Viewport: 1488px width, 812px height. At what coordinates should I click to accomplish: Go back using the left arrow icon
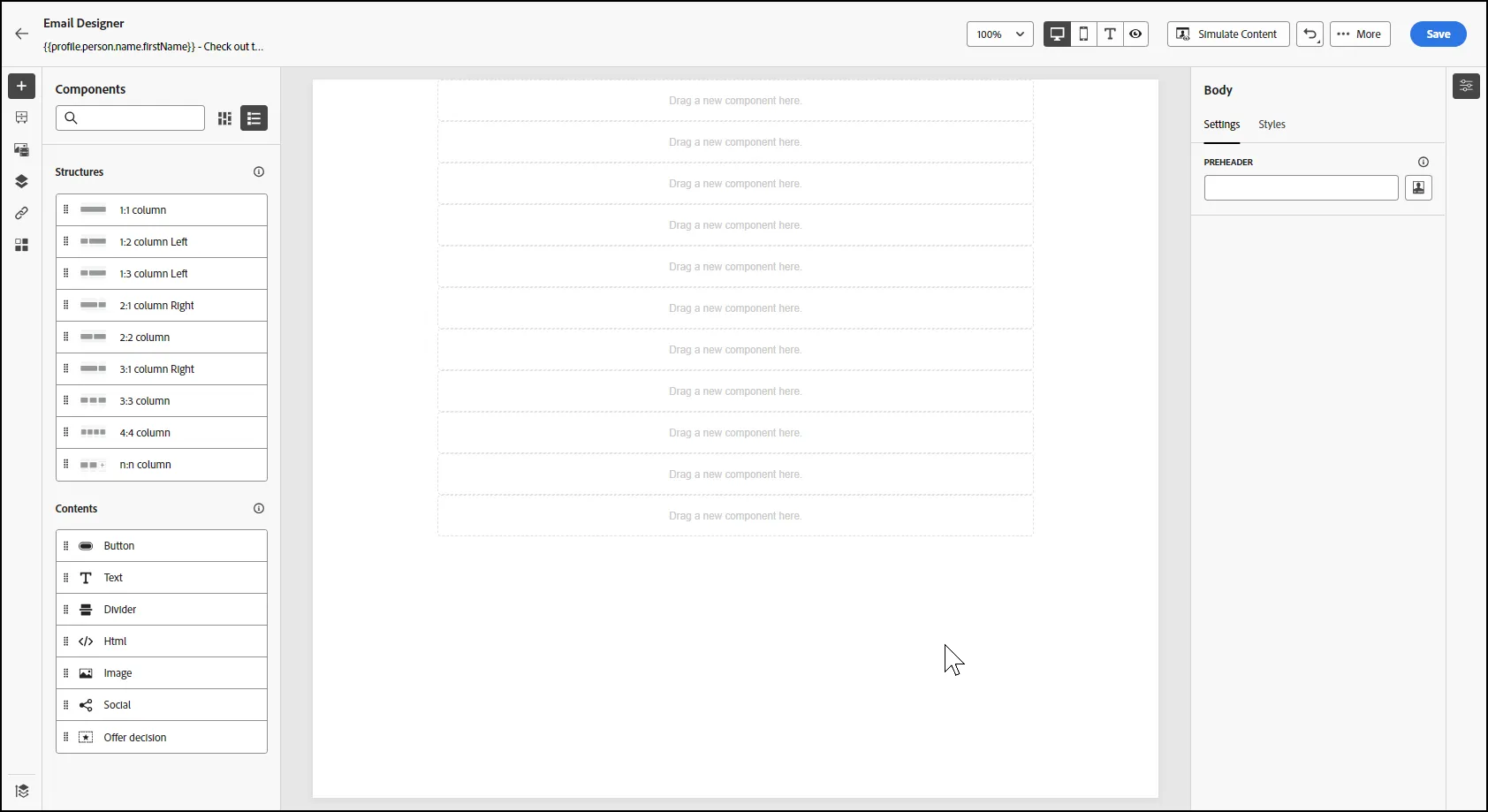click(22, 34)
